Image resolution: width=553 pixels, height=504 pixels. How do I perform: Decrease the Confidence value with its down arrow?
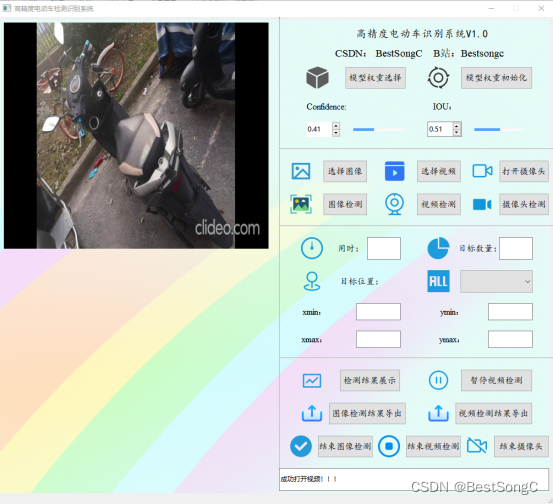(x=336, y=133)
